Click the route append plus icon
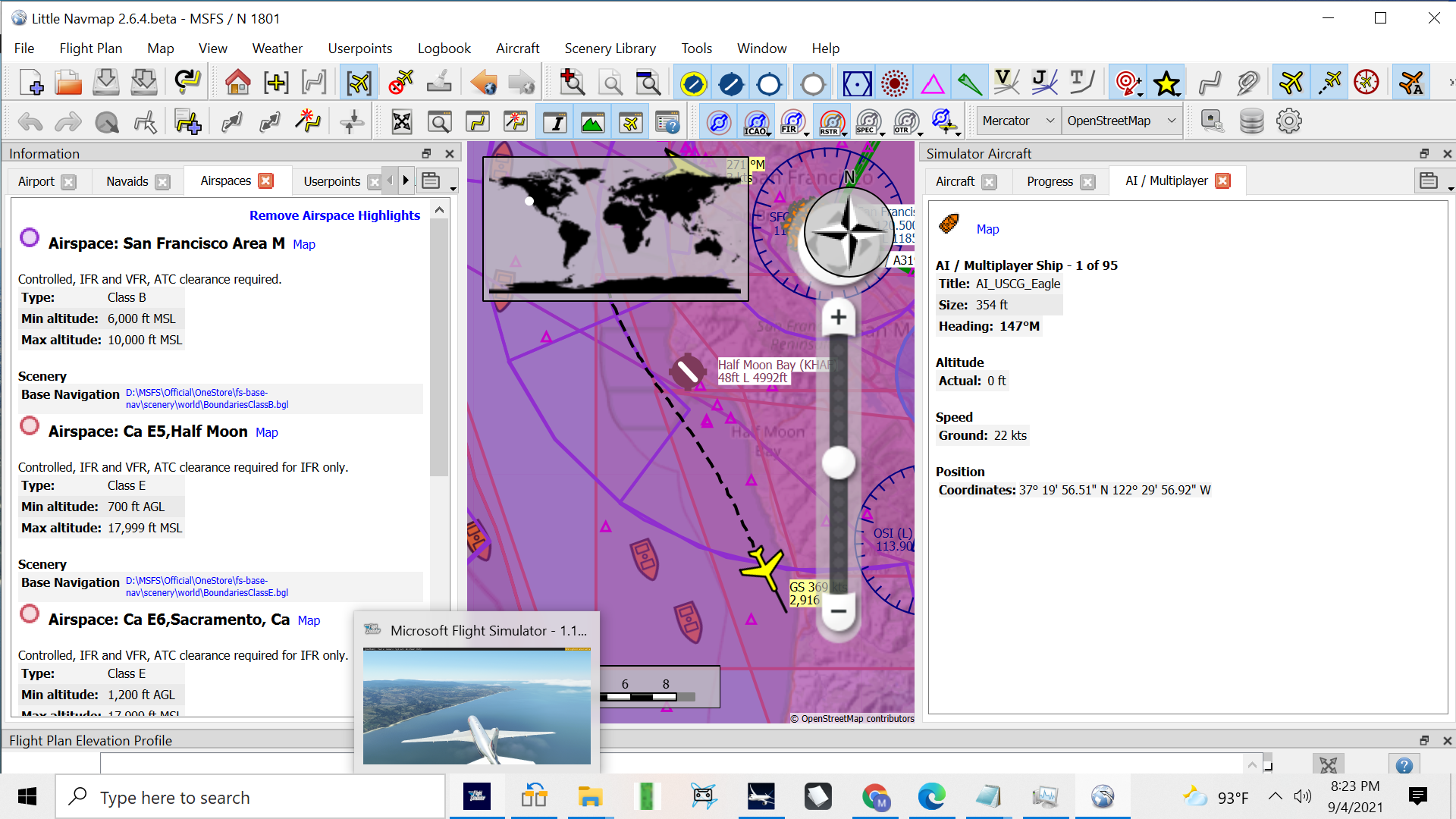The height and width of the screenshot is (819, 1456). (x=187, y=121)
